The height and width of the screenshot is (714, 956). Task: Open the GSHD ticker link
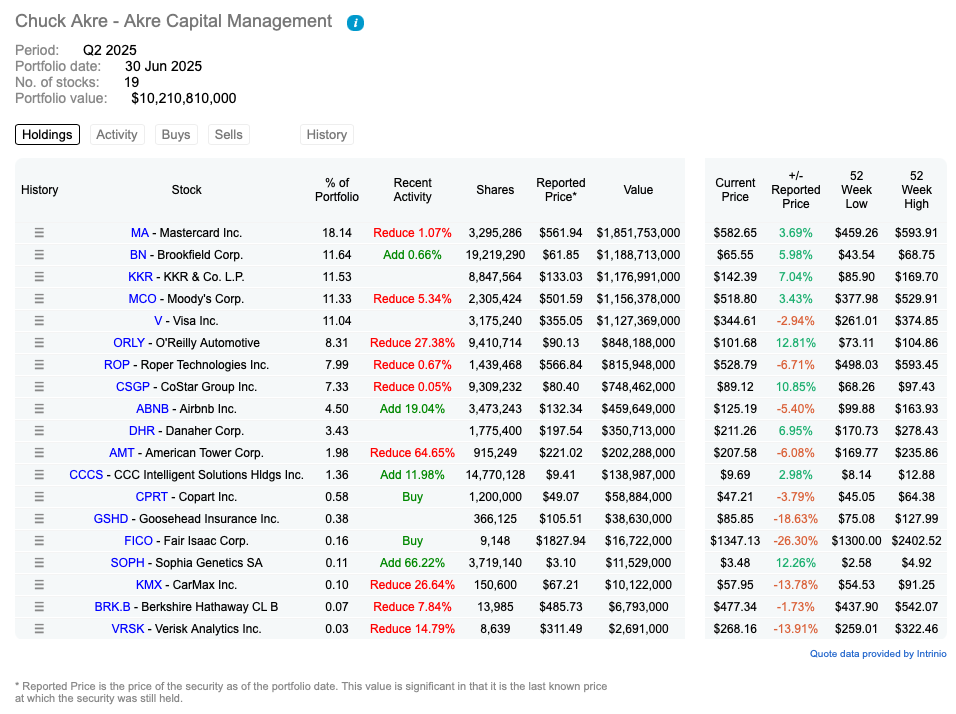tap(110, 519)
